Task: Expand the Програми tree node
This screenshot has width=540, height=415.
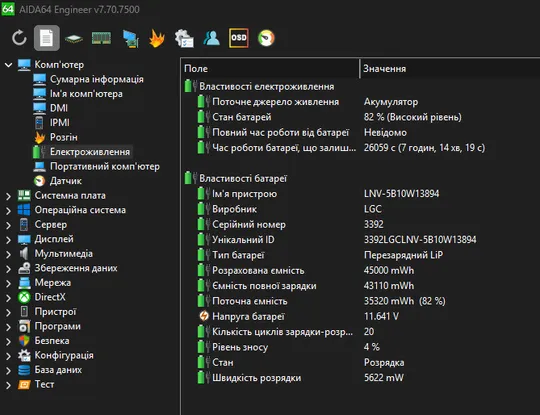Action: (x=8, y=327)
